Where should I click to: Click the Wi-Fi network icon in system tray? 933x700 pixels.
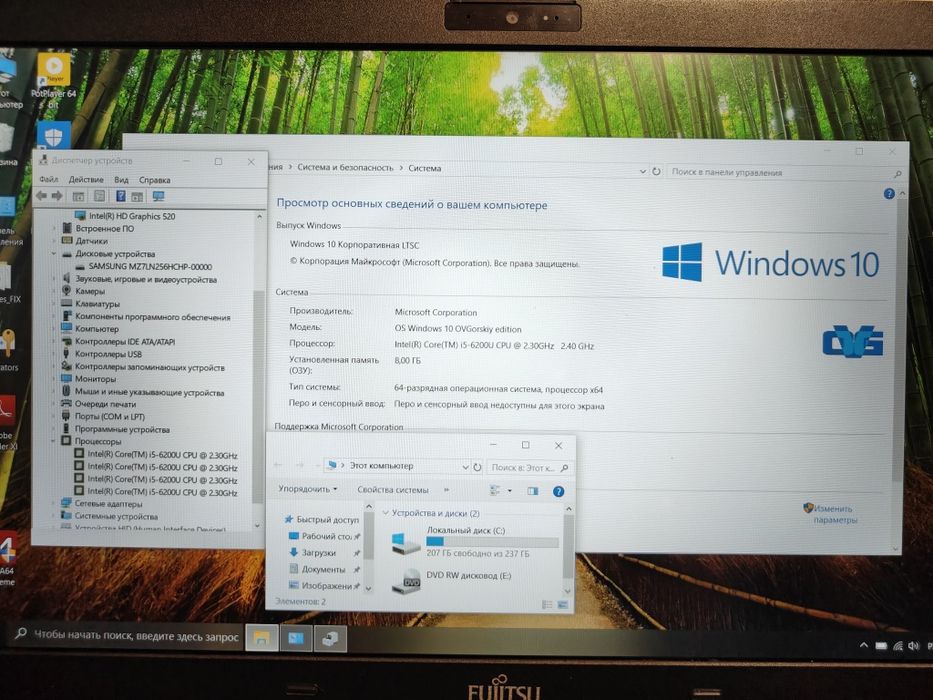pos(898,646)
